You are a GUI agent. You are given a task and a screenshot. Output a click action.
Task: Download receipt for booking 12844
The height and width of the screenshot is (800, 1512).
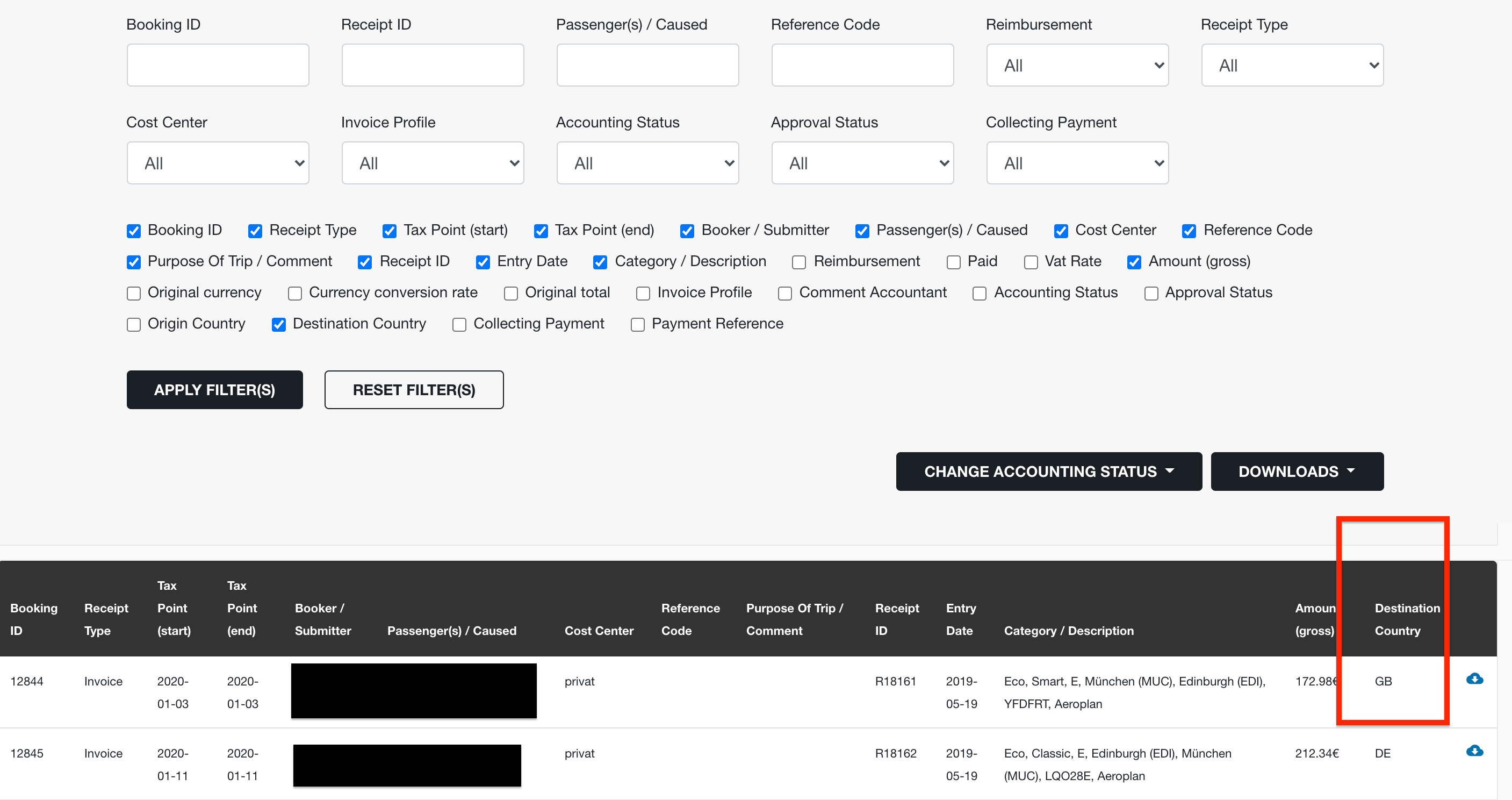pos(1474,679)
